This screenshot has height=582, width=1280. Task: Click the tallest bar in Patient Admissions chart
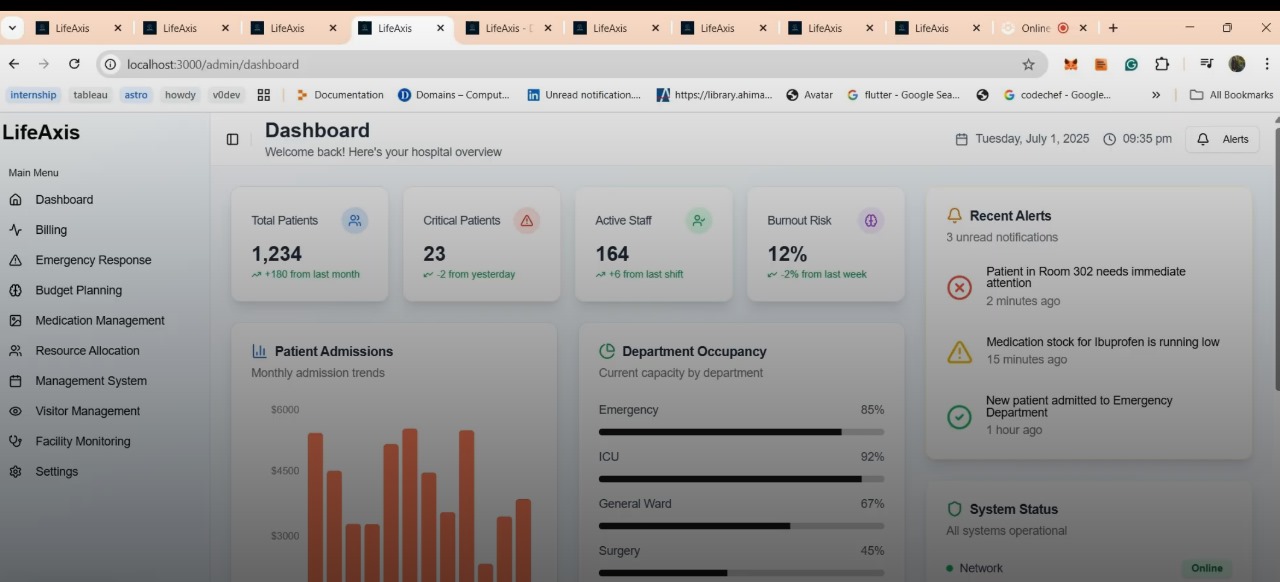[x=410, y=505]
